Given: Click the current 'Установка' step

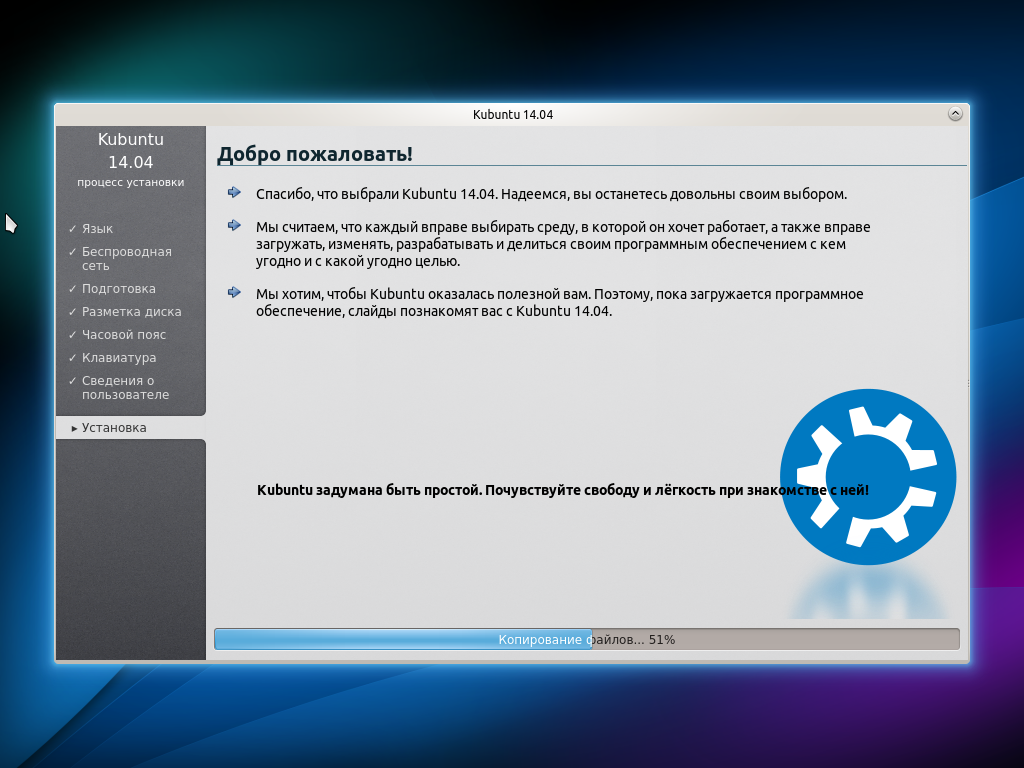Looking at the screenshot, I should 131,428.
